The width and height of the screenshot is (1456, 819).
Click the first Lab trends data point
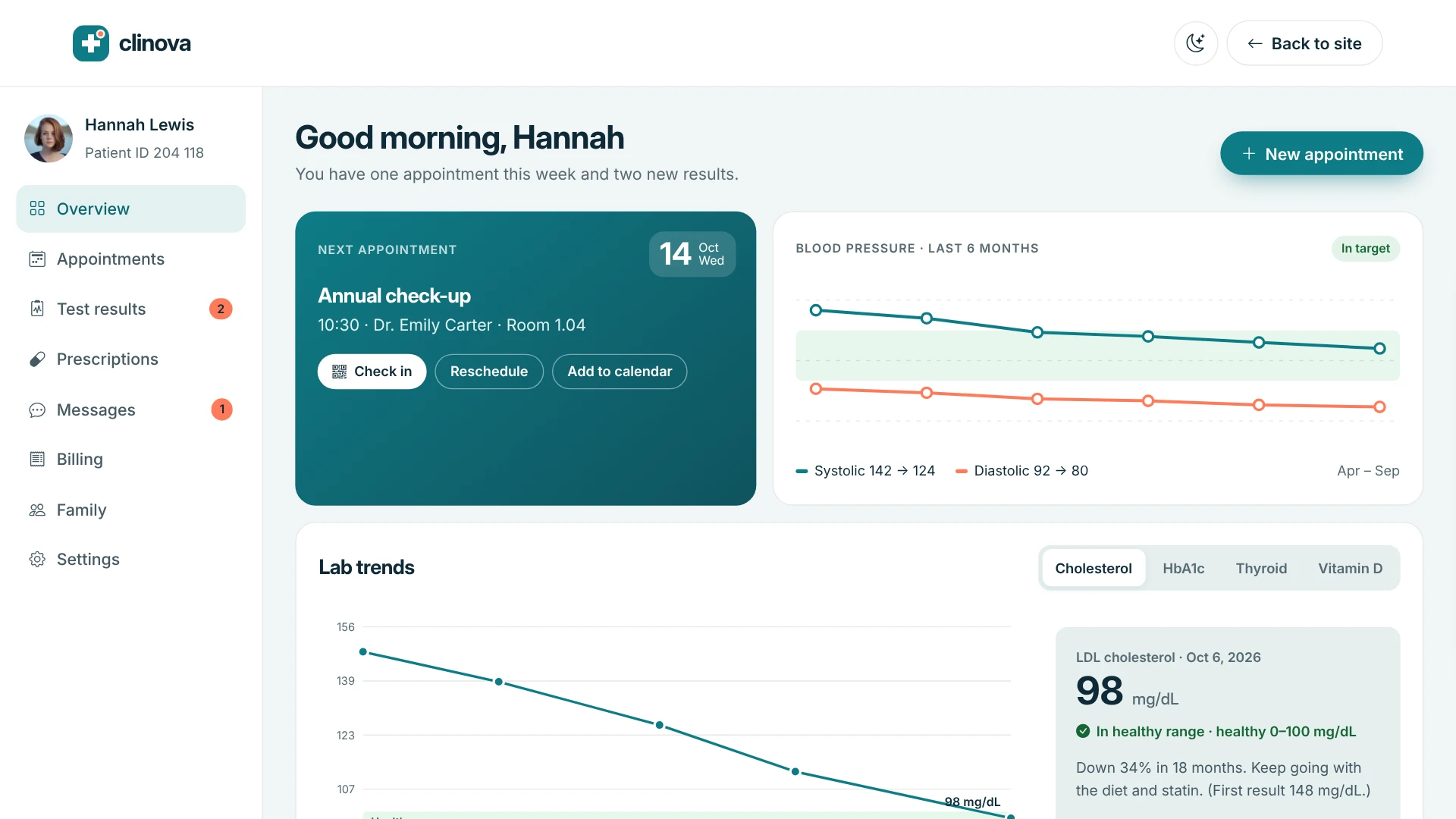[x=363, y=652]
